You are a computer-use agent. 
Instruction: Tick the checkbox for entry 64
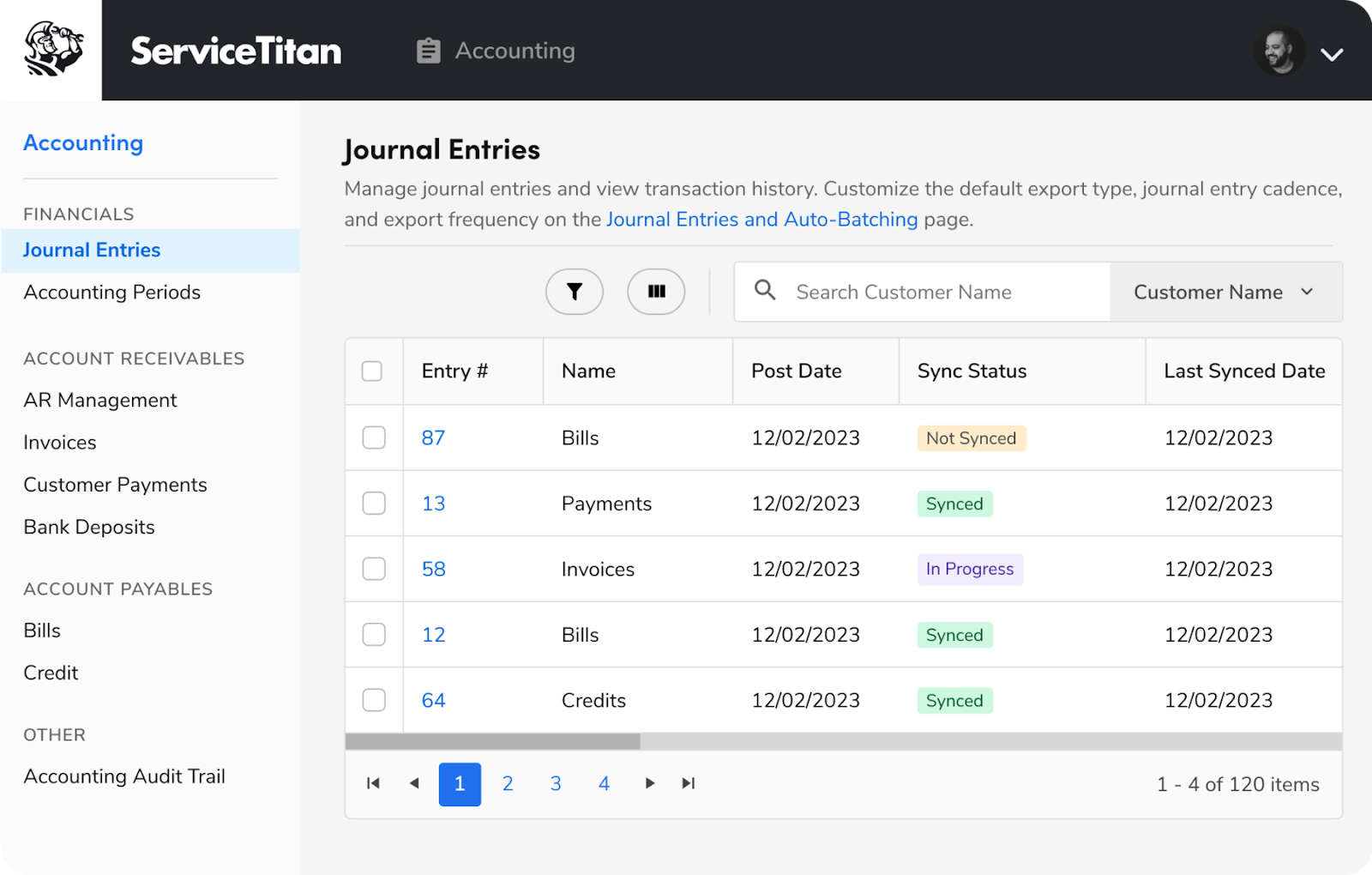coord(374,700)
